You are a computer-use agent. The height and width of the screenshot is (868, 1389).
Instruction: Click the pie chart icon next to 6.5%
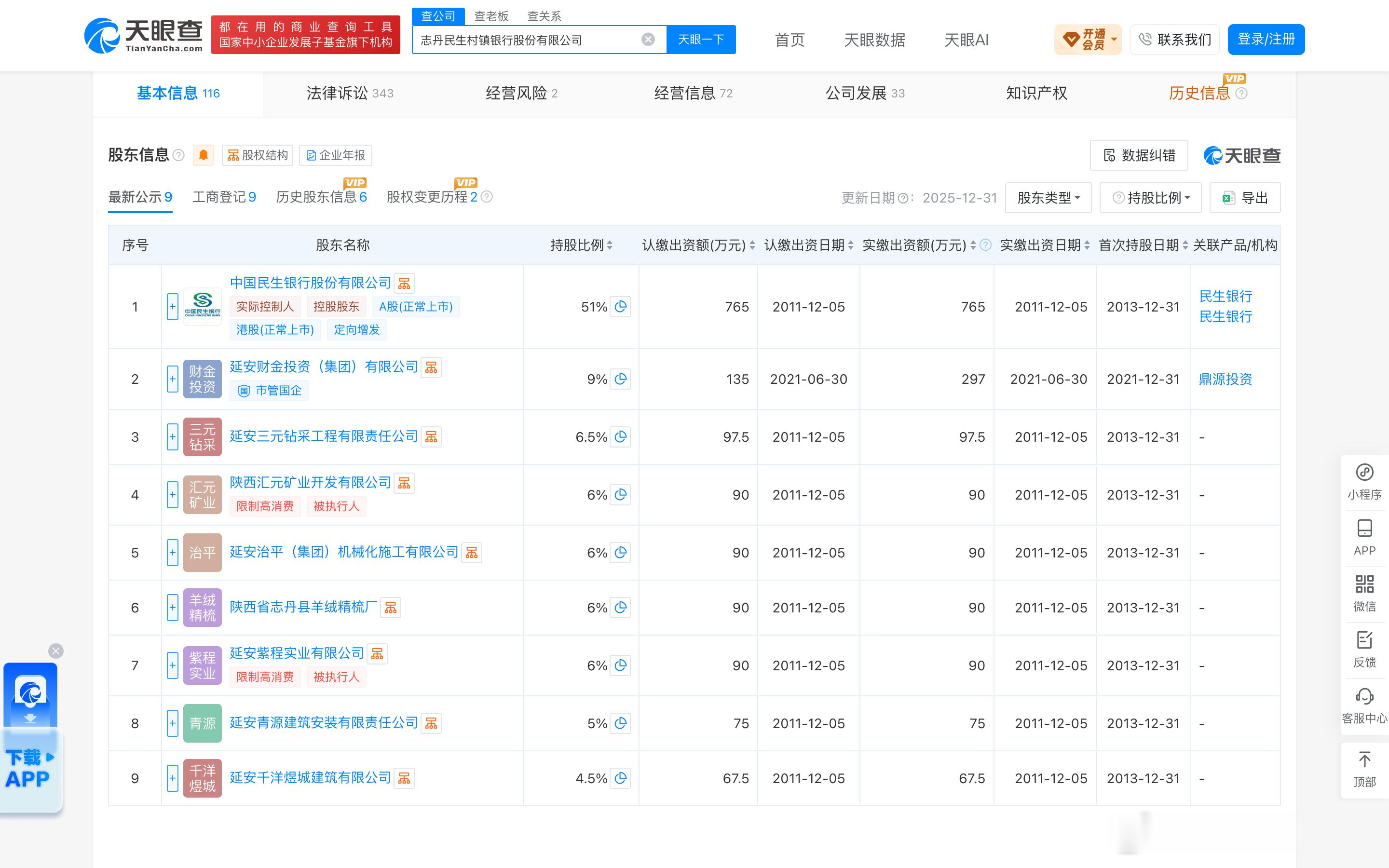click(620, 437)
